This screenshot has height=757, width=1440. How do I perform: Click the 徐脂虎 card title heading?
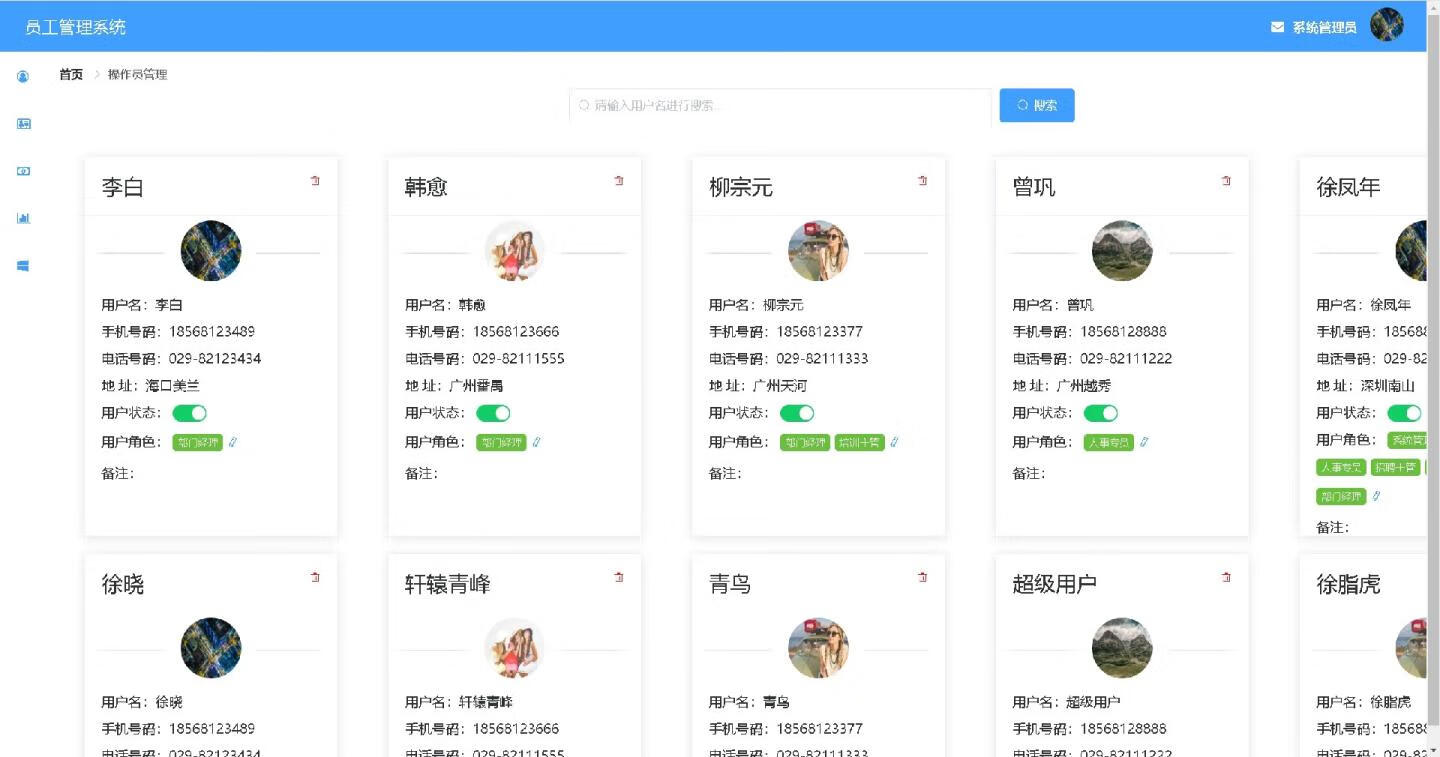tap(1349, 584)
